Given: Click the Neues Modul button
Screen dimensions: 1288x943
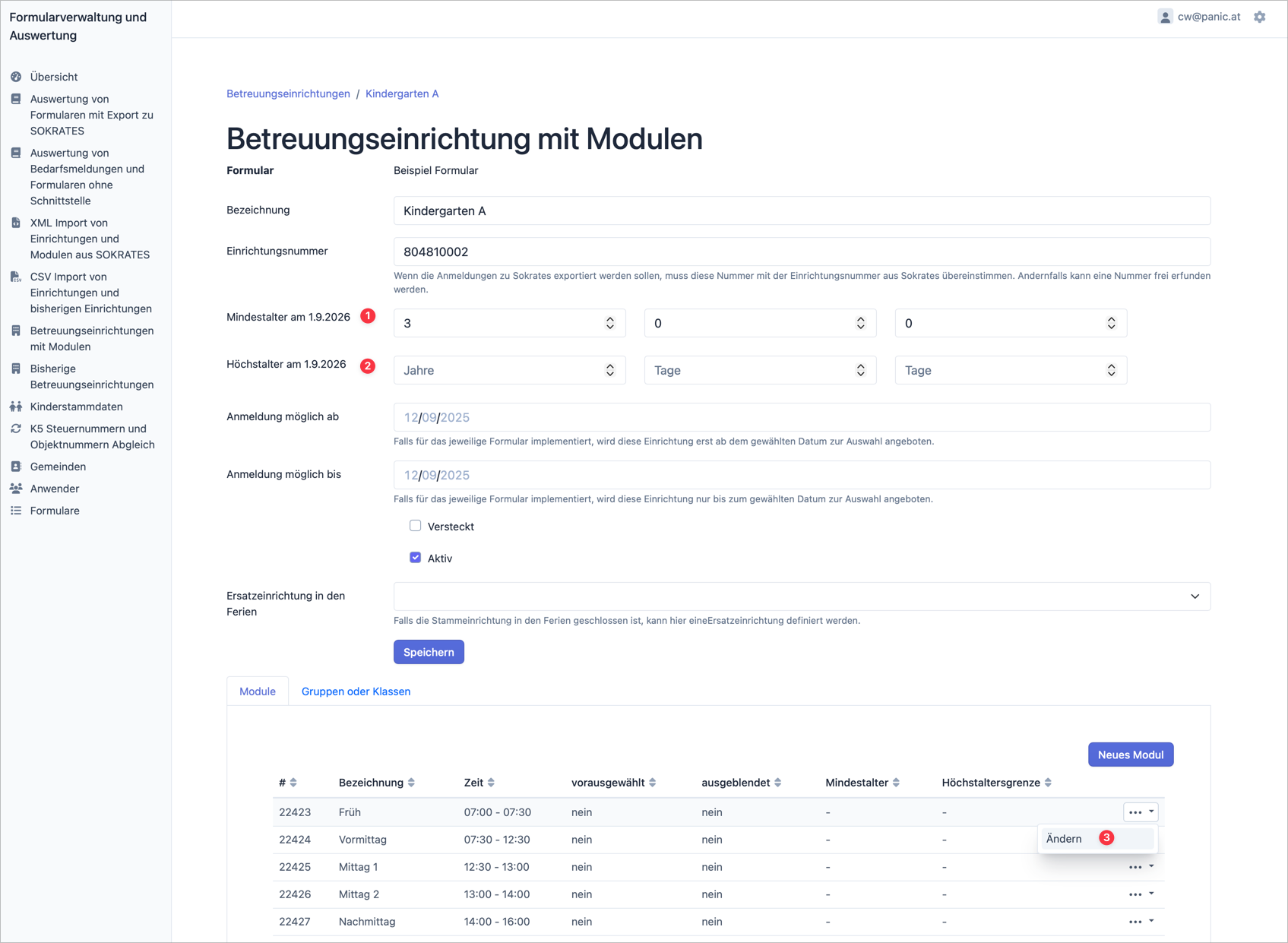Looking at the screenshot, I should (x=1130, y=755).
